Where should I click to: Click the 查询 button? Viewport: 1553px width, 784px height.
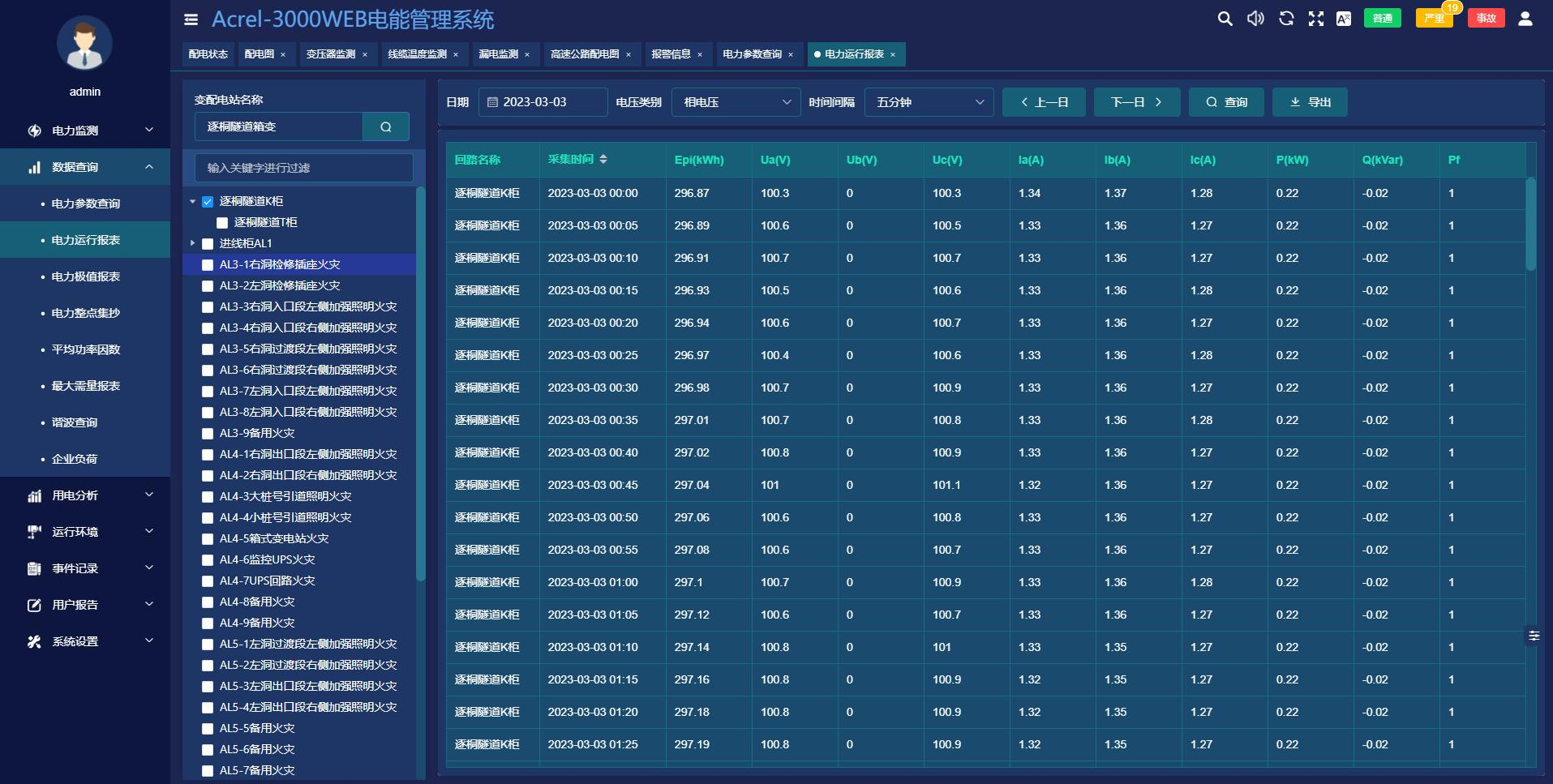(1226, 102)
